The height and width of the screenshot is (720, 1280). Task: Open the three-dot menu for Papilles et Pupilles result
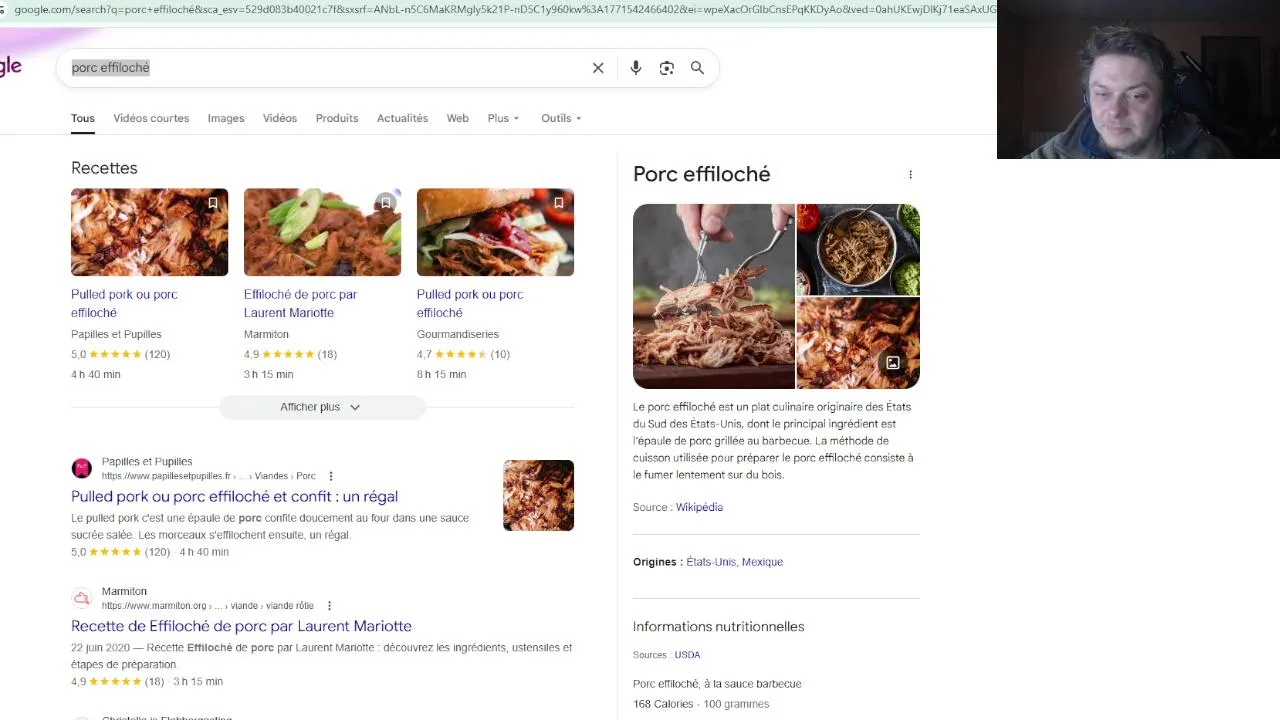click(x=331, y=476)
